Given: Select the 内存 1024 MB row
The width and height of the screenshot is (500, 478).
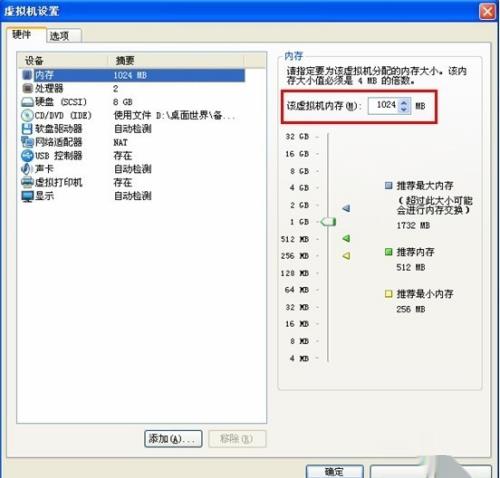Looking at the screenshot, I should click(133, 75).
